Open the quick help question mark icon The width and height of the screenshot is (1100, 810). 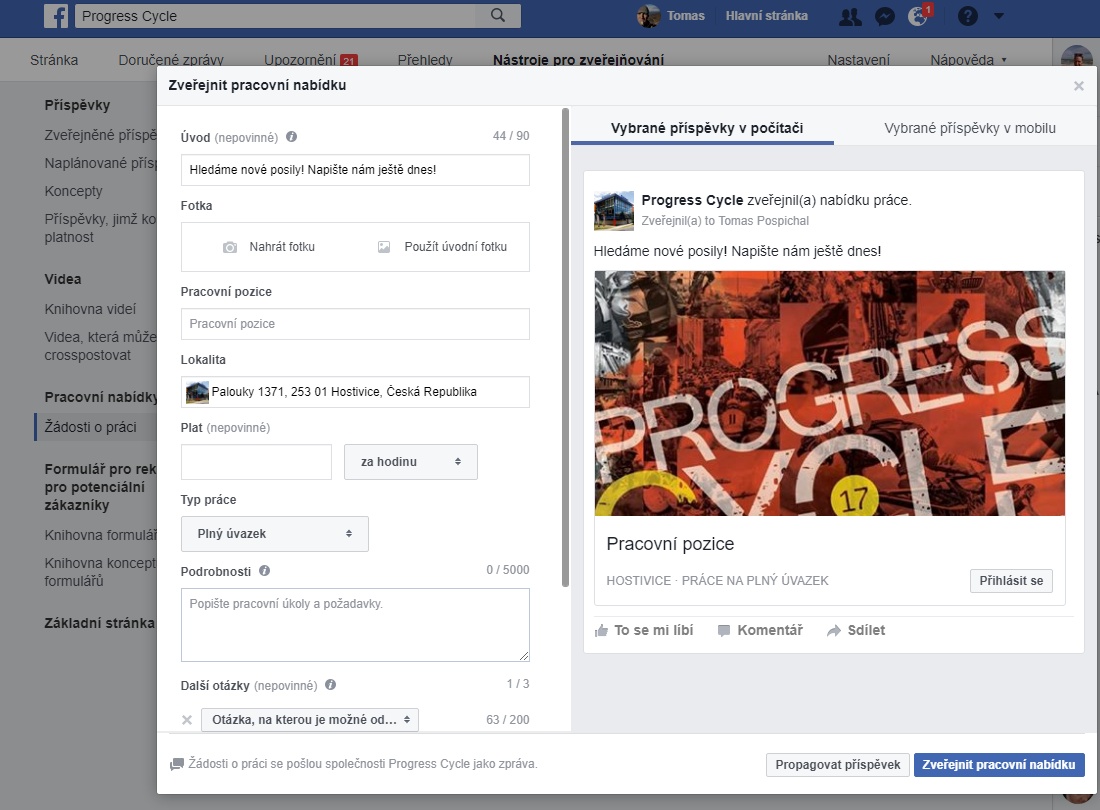pos(967,16)
